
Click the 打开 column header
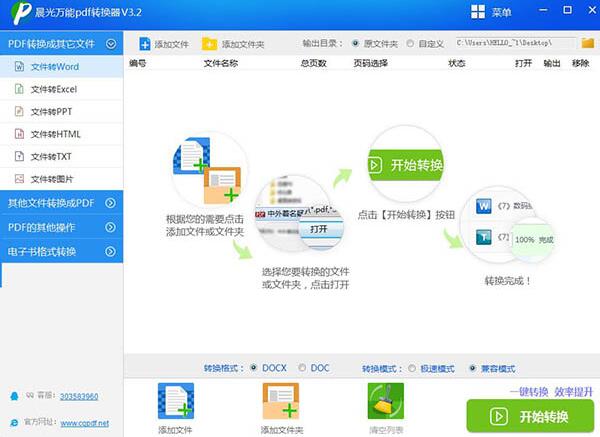point(523,63)
